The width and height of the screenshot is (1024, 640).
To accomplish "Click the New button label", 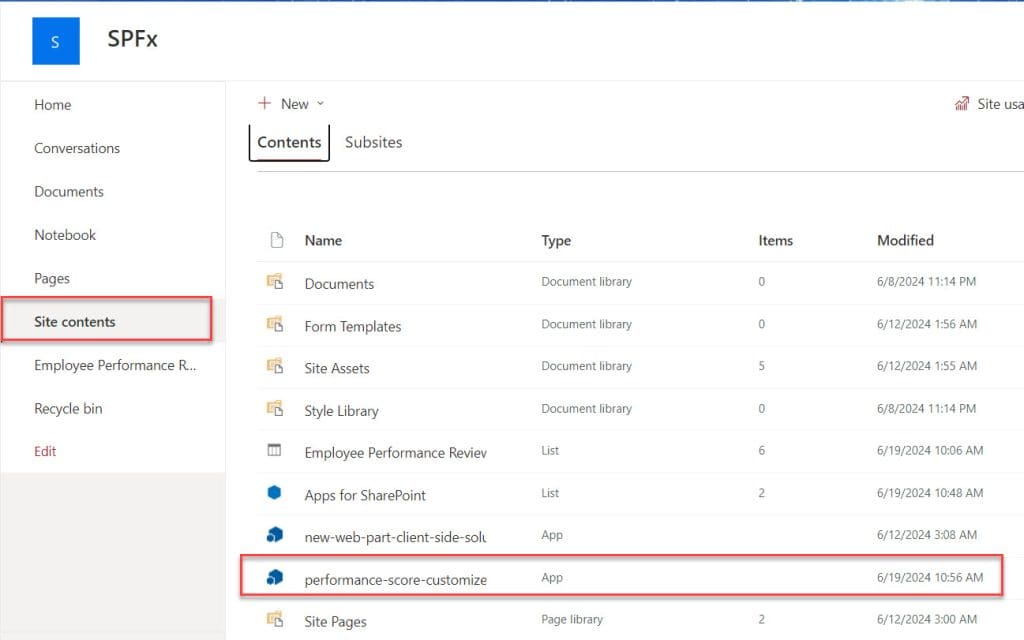I will (x=295, y=104).
